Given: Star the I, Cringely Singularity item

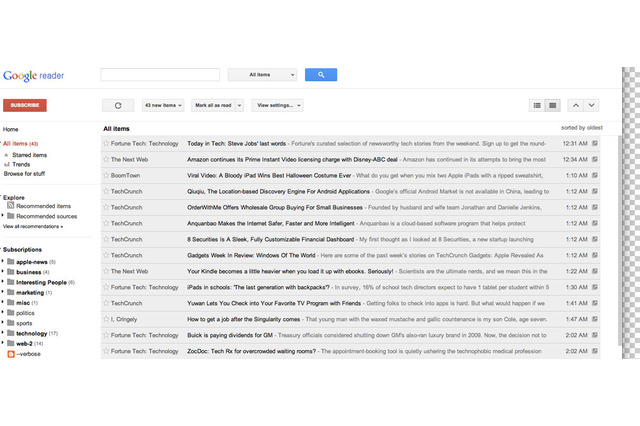Looking at the screenshot, I should (x=106, y=319).
